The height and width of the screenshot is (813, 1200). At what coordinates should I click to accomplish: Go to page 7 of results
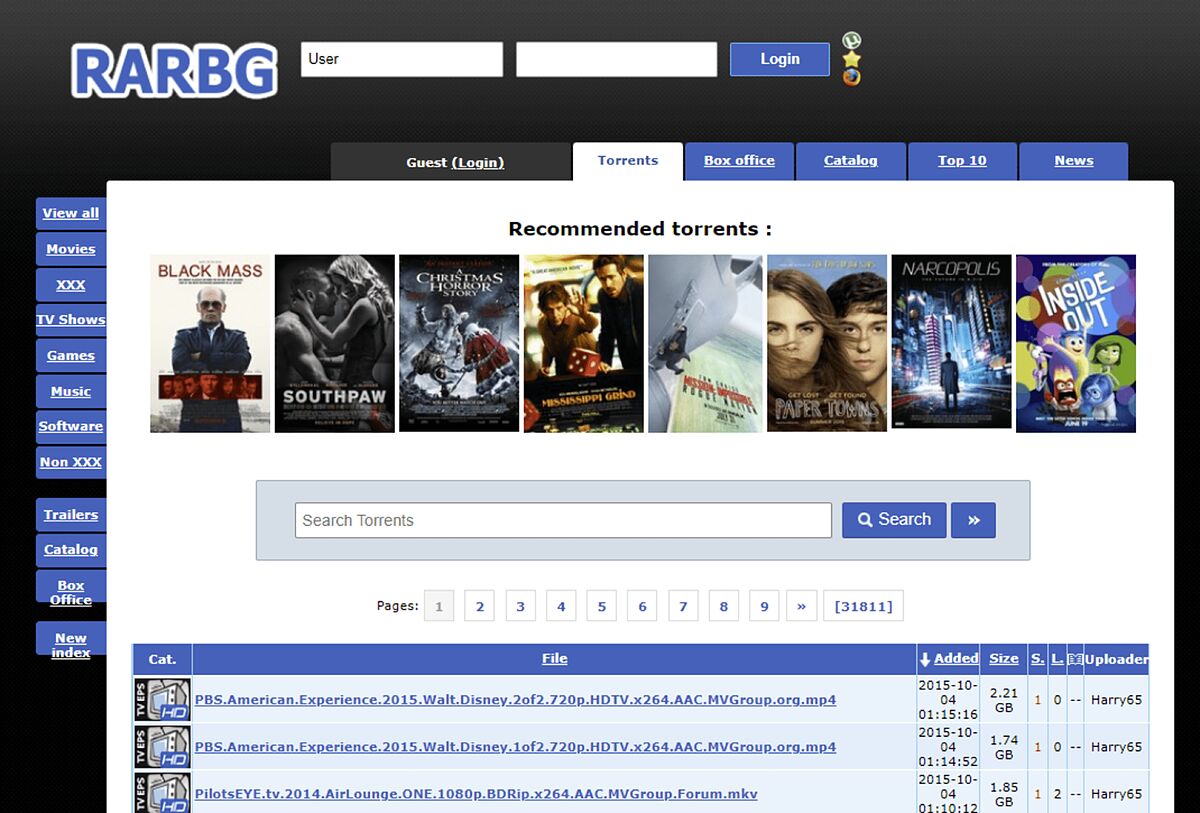tap(683, 606)
